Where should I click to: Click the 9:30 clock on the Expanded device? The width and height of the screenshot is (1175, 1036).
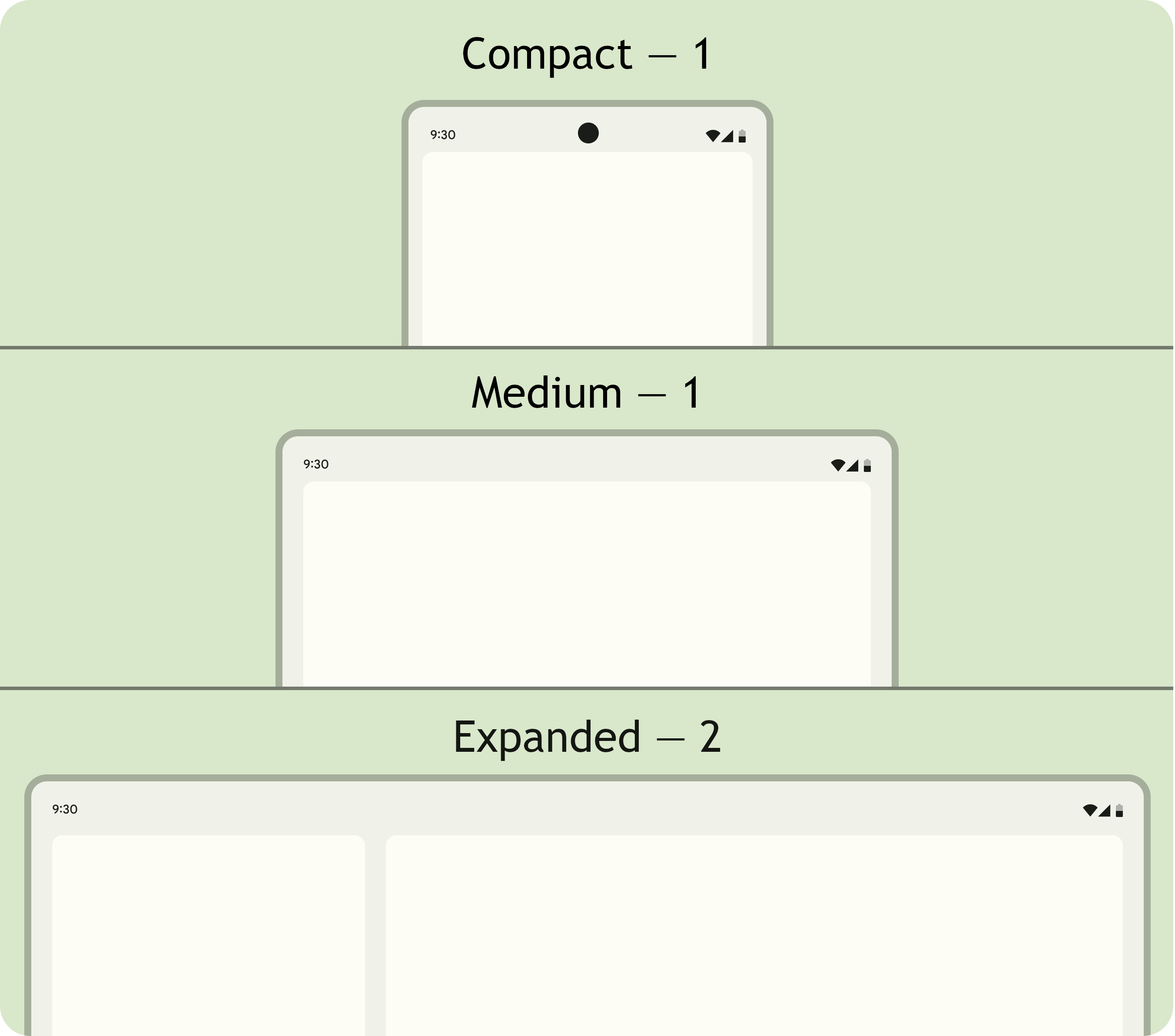(x=65, y=809)
